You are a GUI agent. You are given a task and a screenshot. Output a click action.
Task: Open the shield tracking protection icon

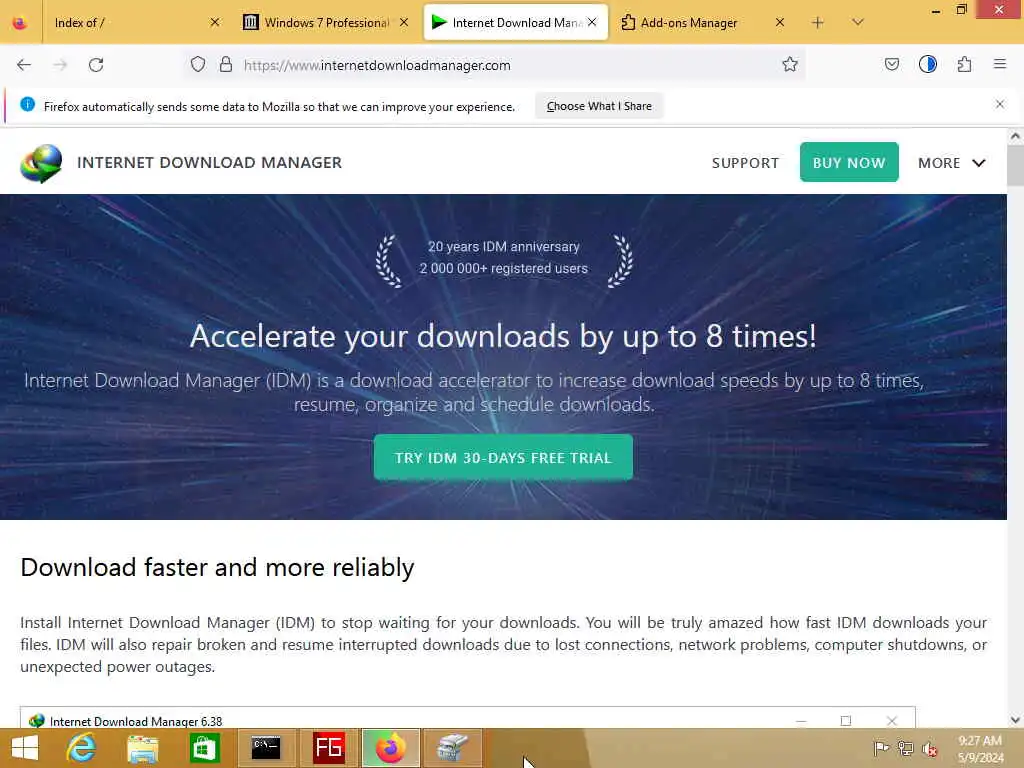[198, 64]
